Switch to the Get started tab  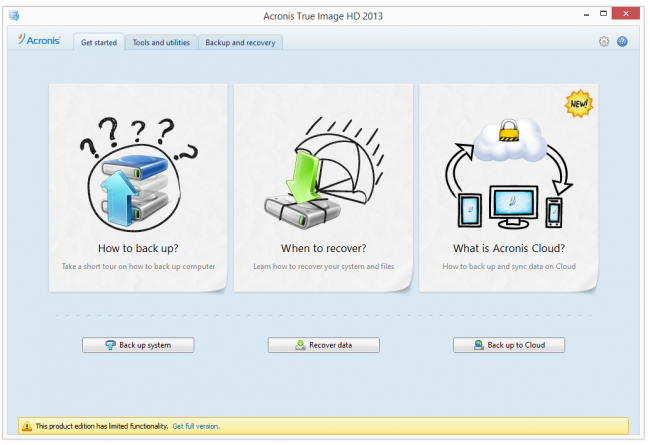[98, 42]
